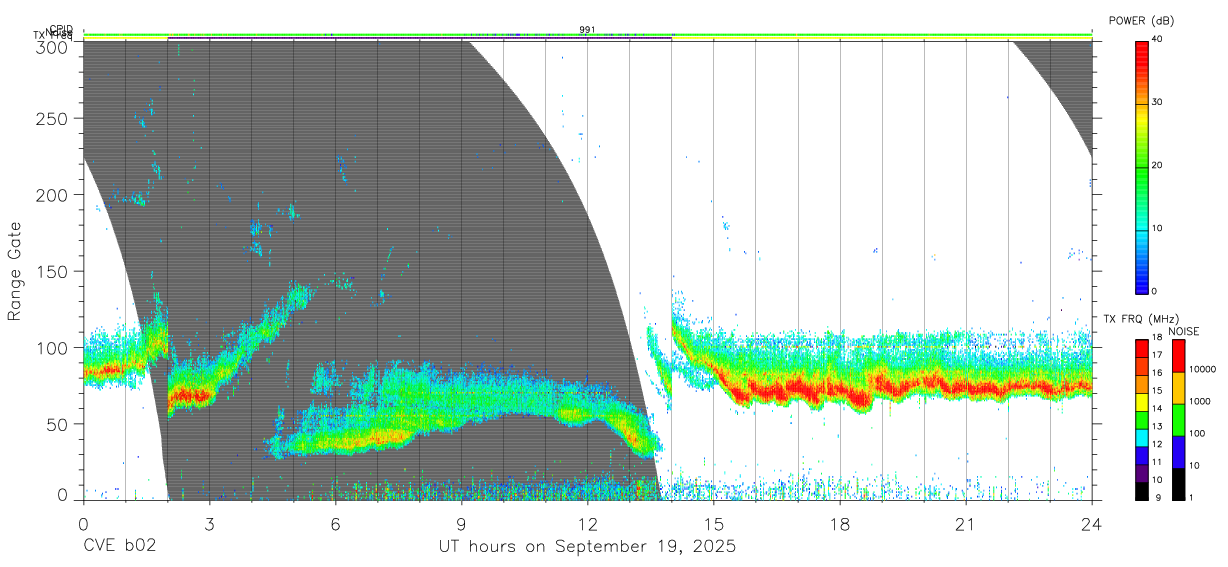Screen dimensions: 1228x567
Task: Select the 20 label on POWER scale
Action: pyautogui.click(x=1158, y=165)
